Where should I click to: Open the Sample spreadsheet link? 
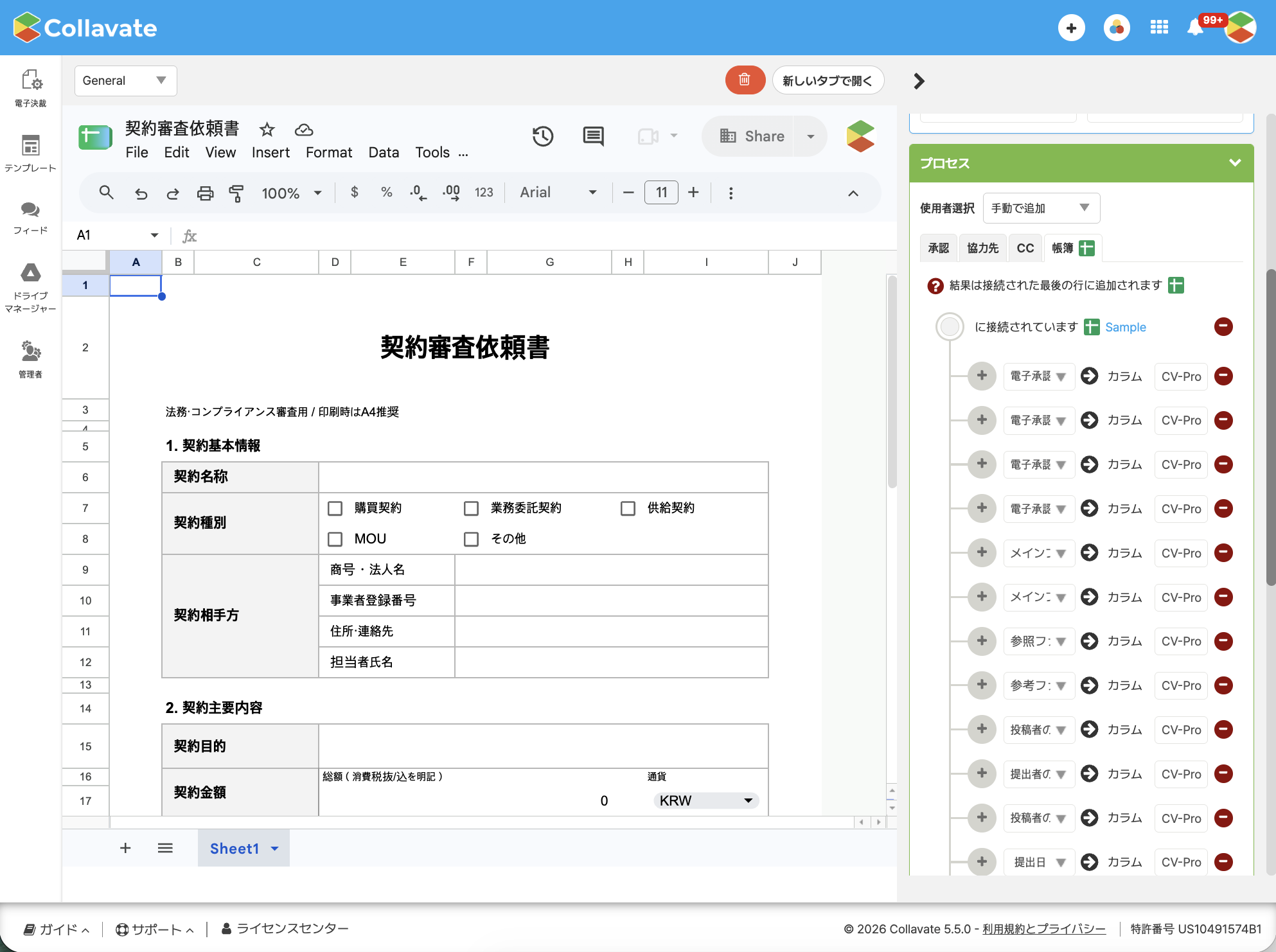[x=1125, y=327]
